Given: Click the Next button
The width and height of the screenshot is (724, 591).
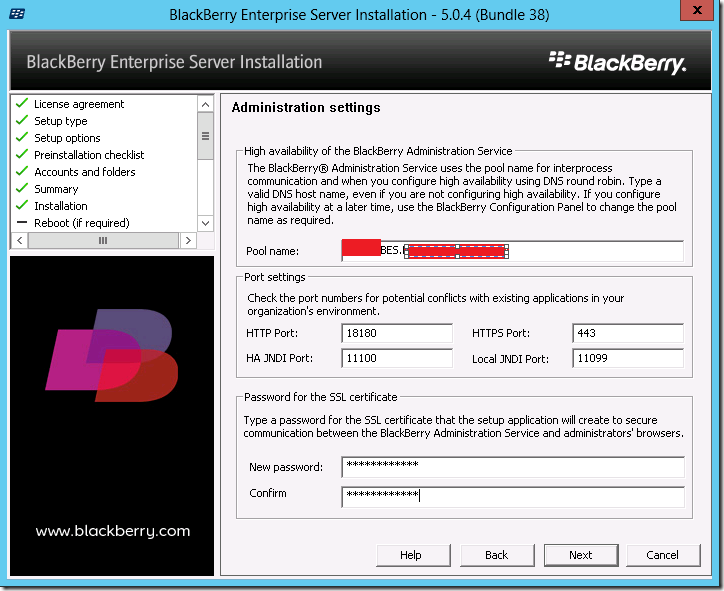Looking at the screenshot, I should tap(581, 555).
